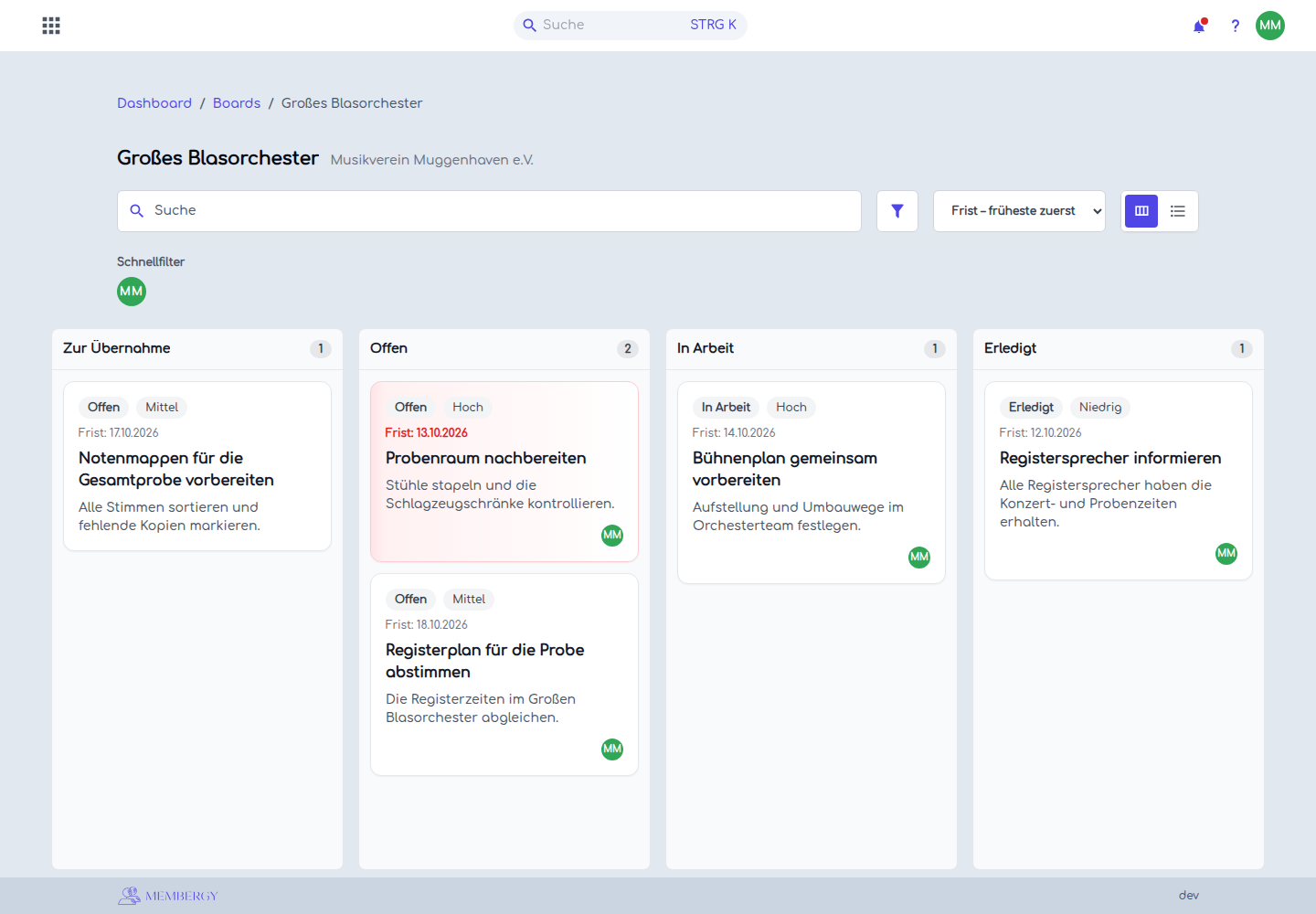Click the top bar global search field
This screenshot has width=1316, height=914.
pos(631,26)
